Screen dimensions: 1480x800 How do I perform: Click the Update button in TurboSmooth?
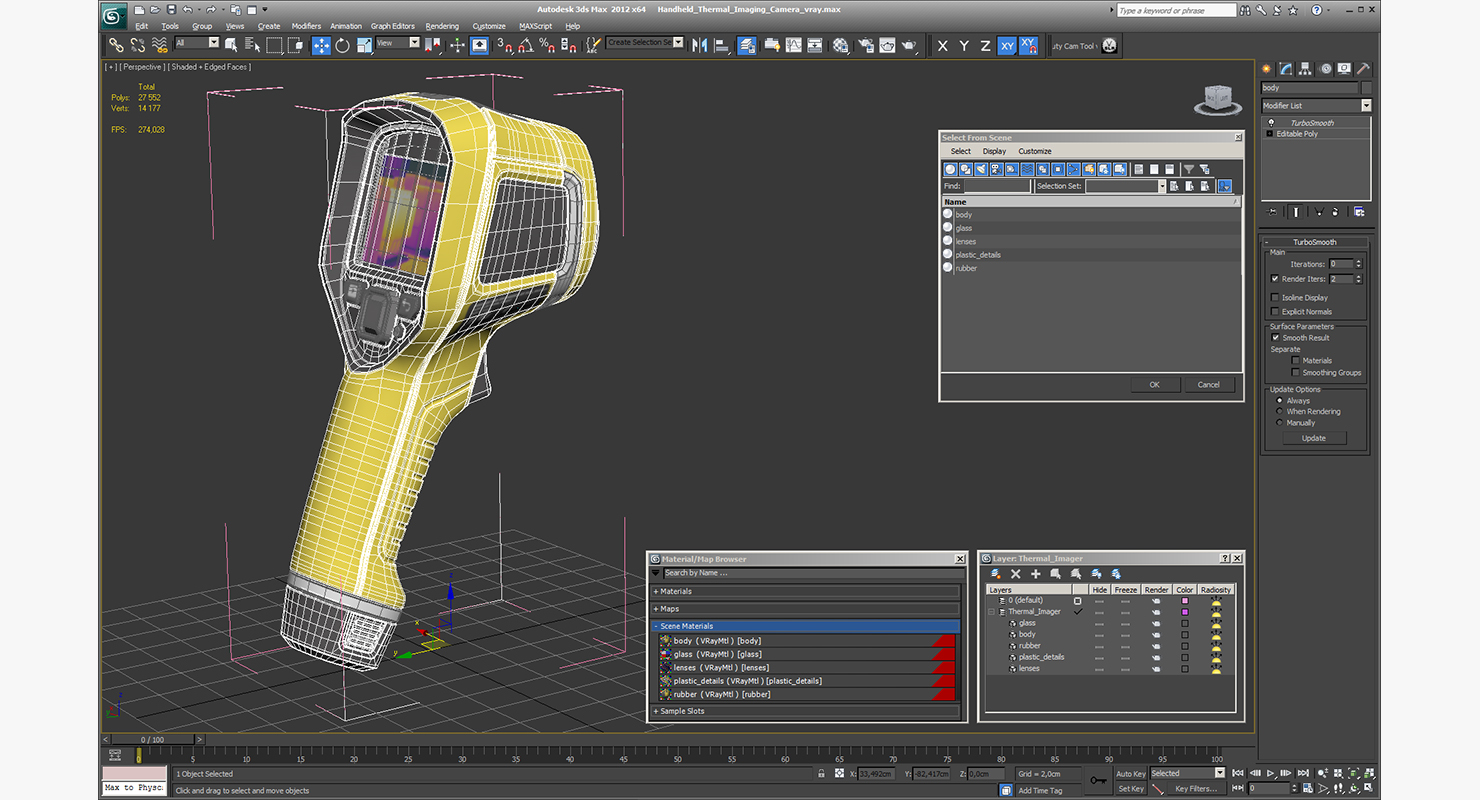click(1314, 438)
